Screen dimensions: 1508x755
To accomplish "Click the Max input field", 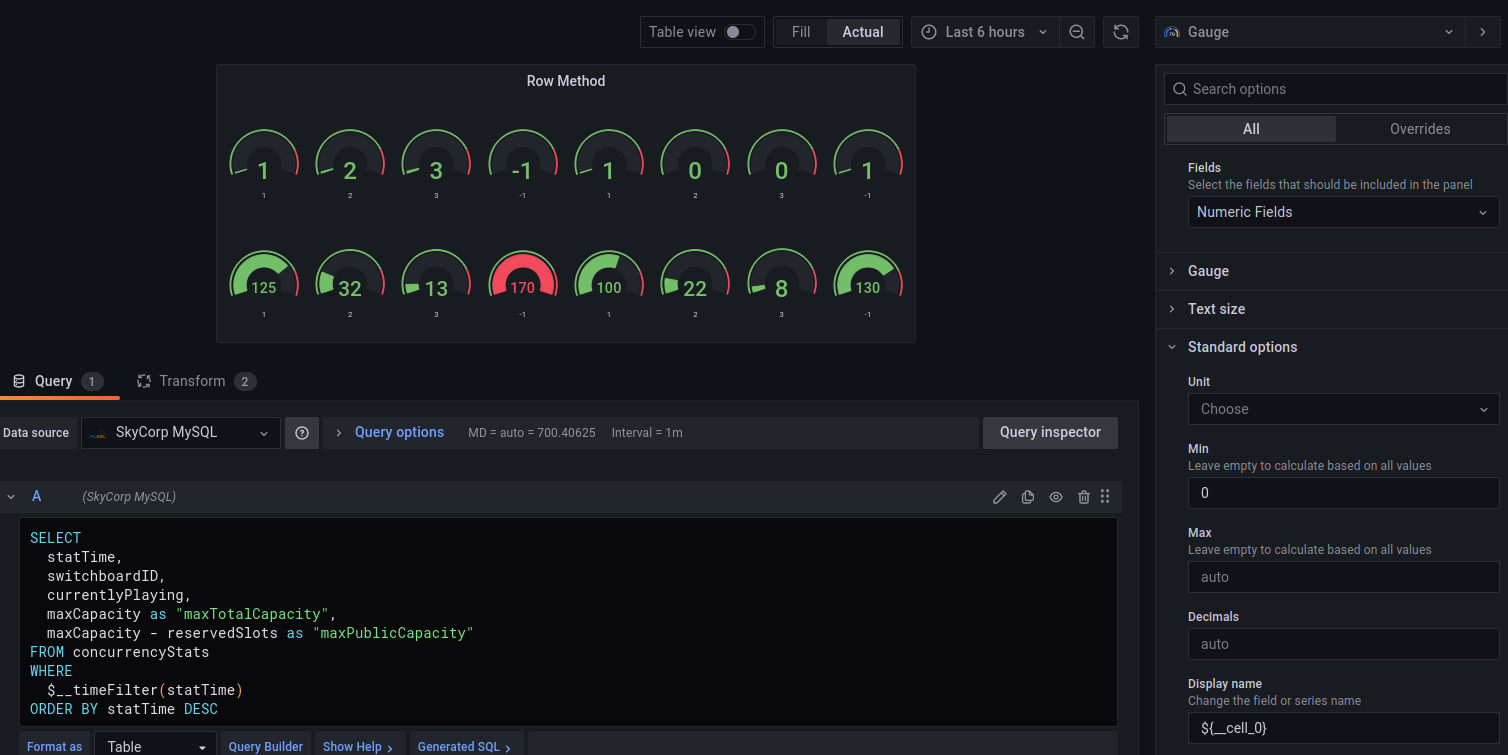I will (1343, 577).
